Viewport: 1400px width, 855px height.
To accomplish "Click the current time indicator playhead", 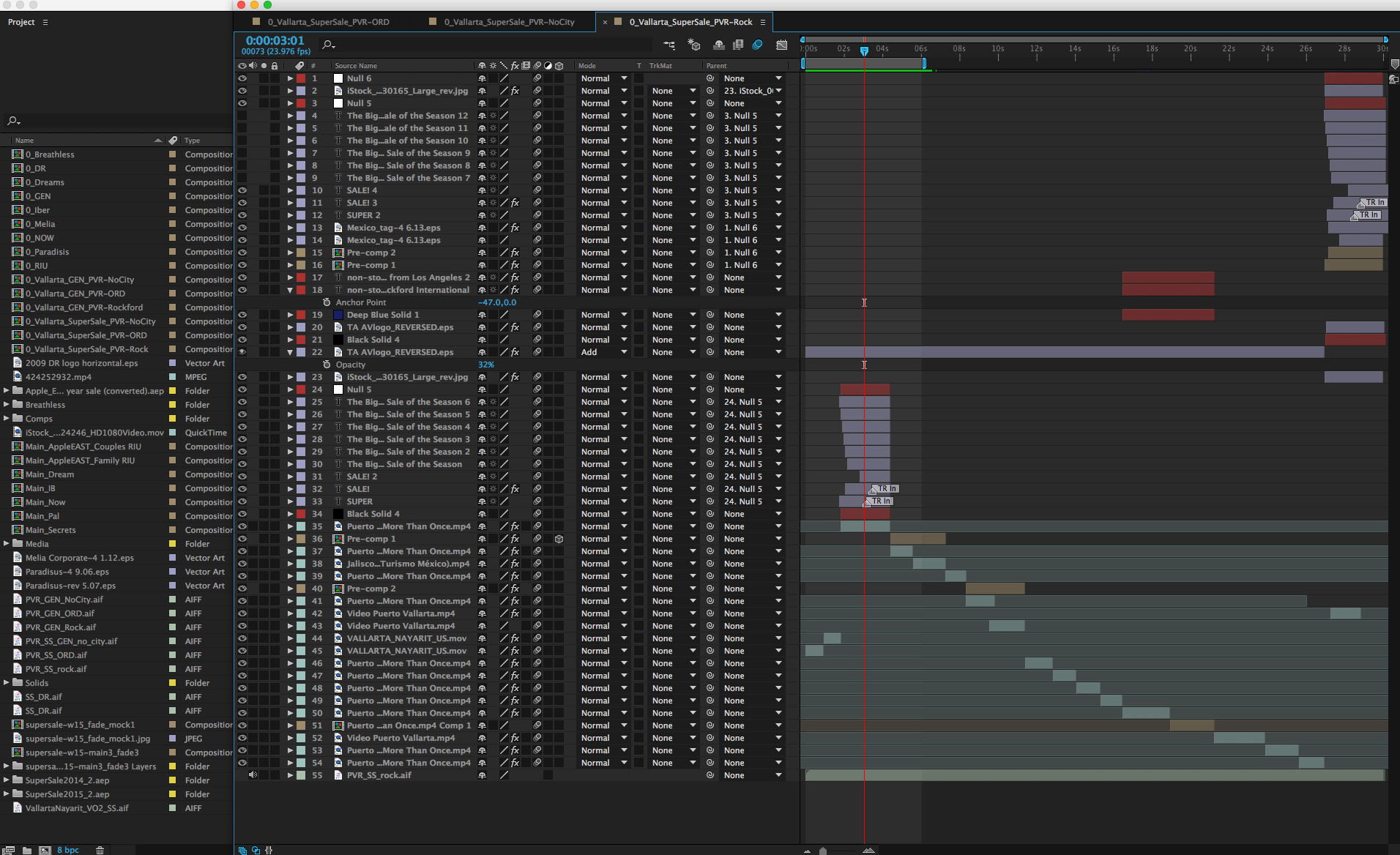I will (864, 51).
